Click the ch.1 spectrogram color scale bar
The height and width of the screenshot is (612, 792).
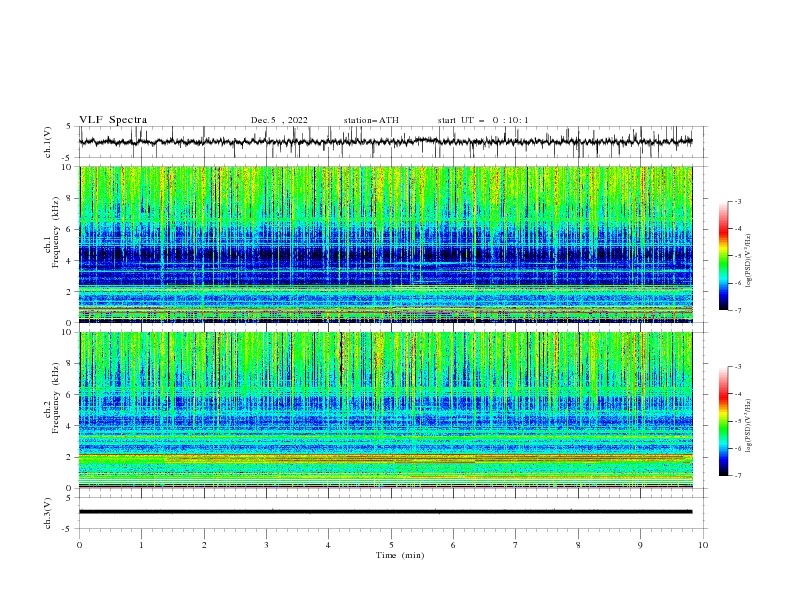[723, 256]
